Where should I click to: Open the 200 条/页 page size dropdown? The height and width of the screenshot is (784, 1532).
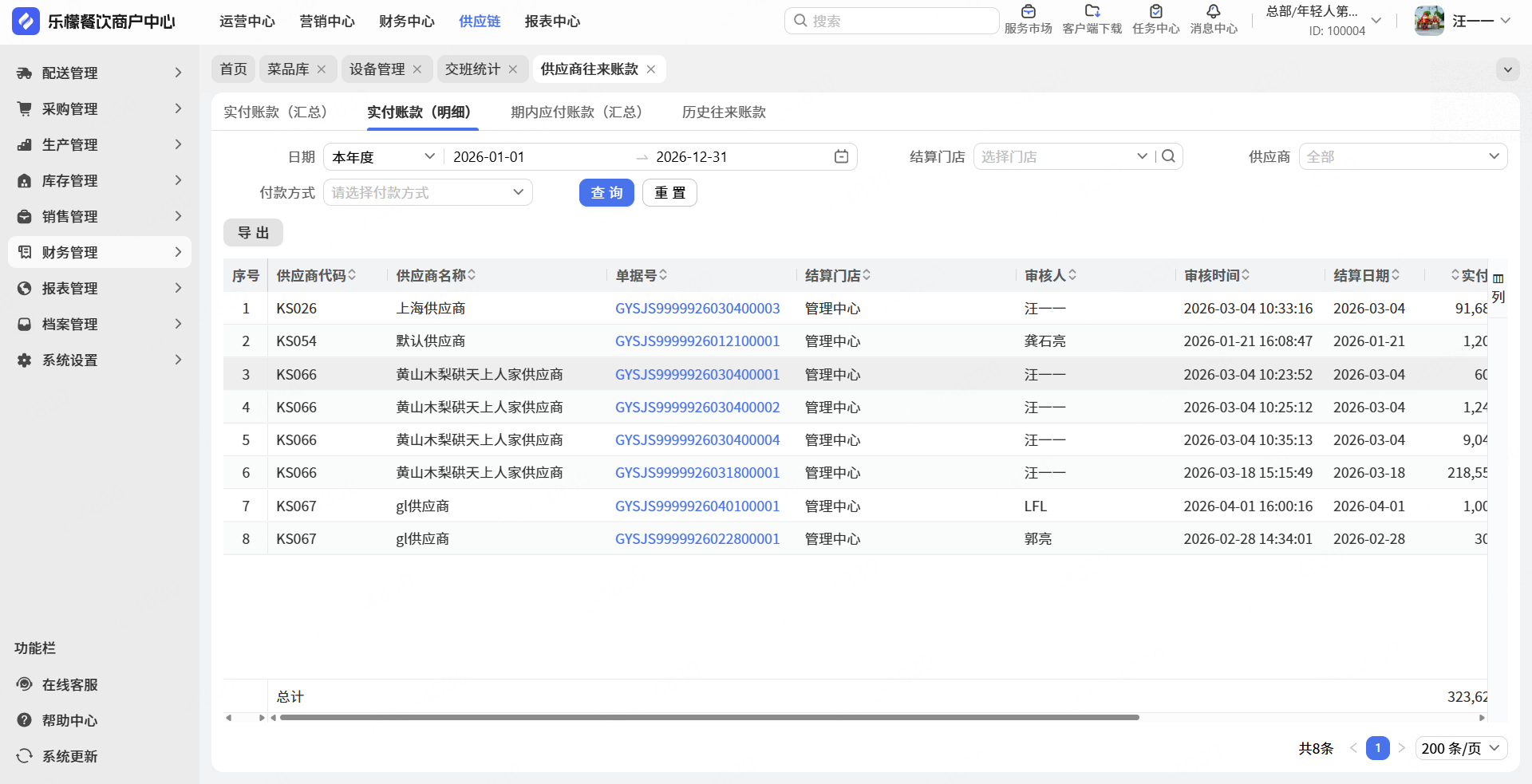(x=1461, y=748)
